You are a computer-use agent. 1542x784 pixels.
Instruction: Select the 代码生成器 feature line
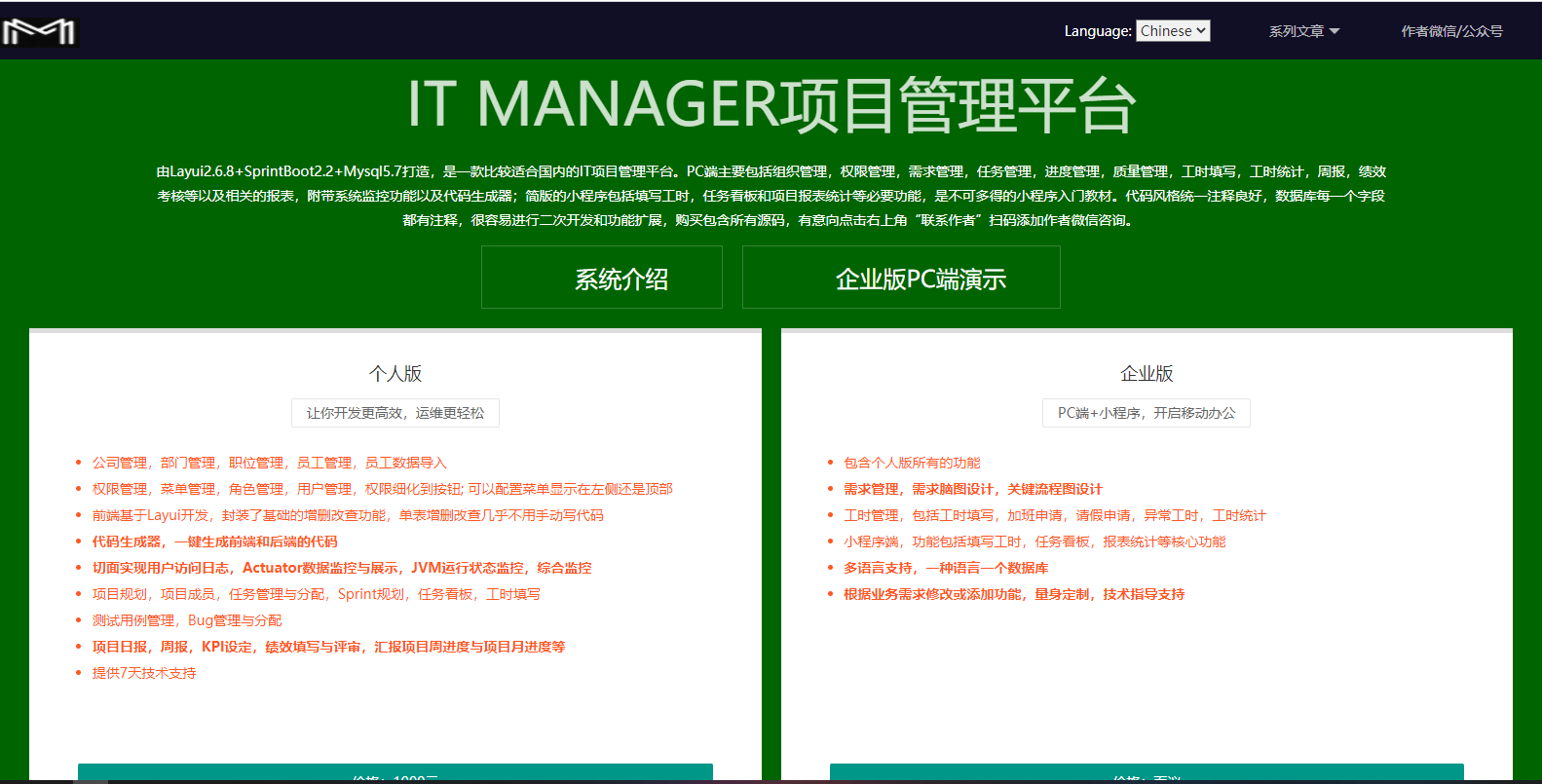[215, 541]
